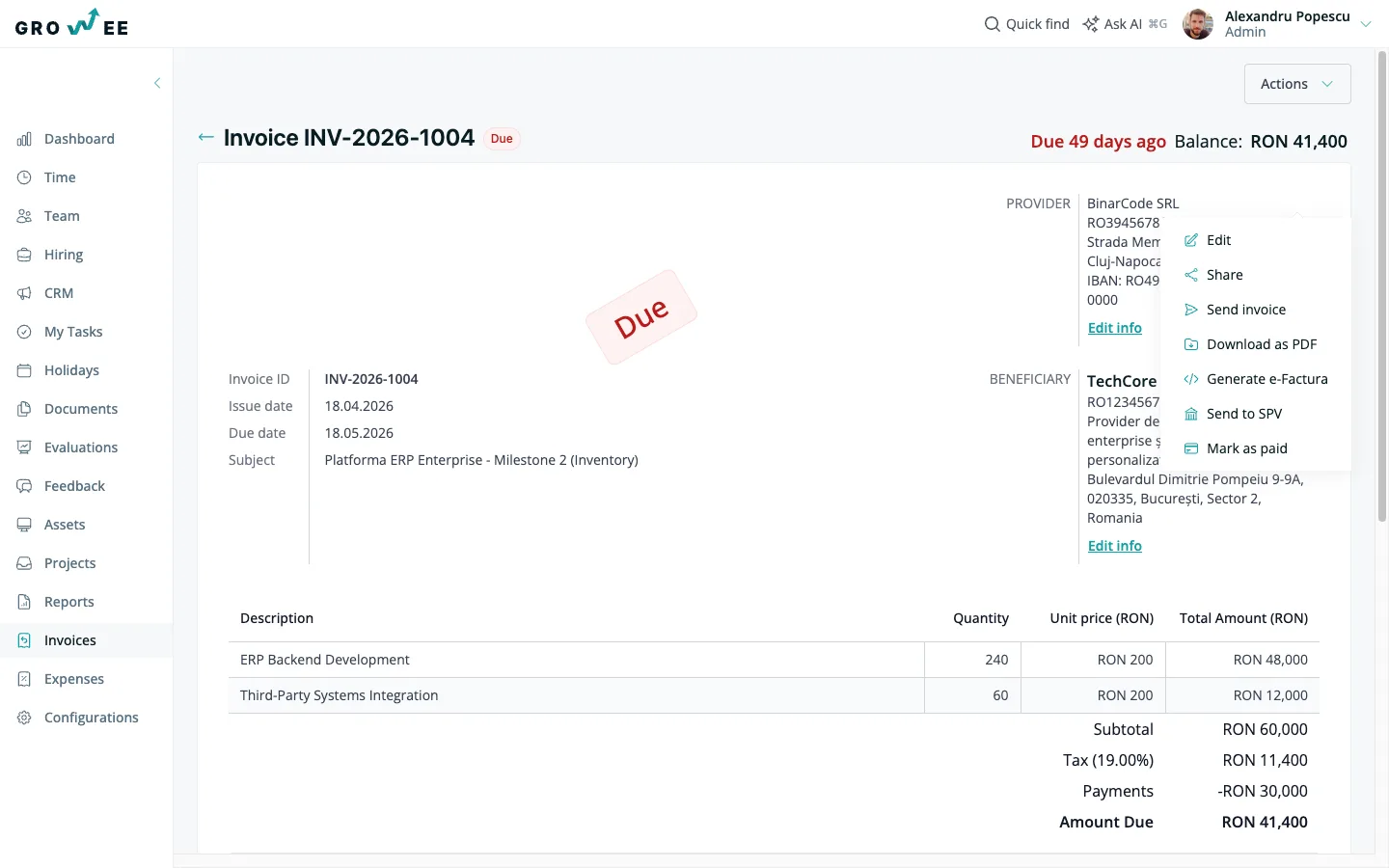Click the Assets monitor icon
The image size is (1389, 868).
pos(24,525)
